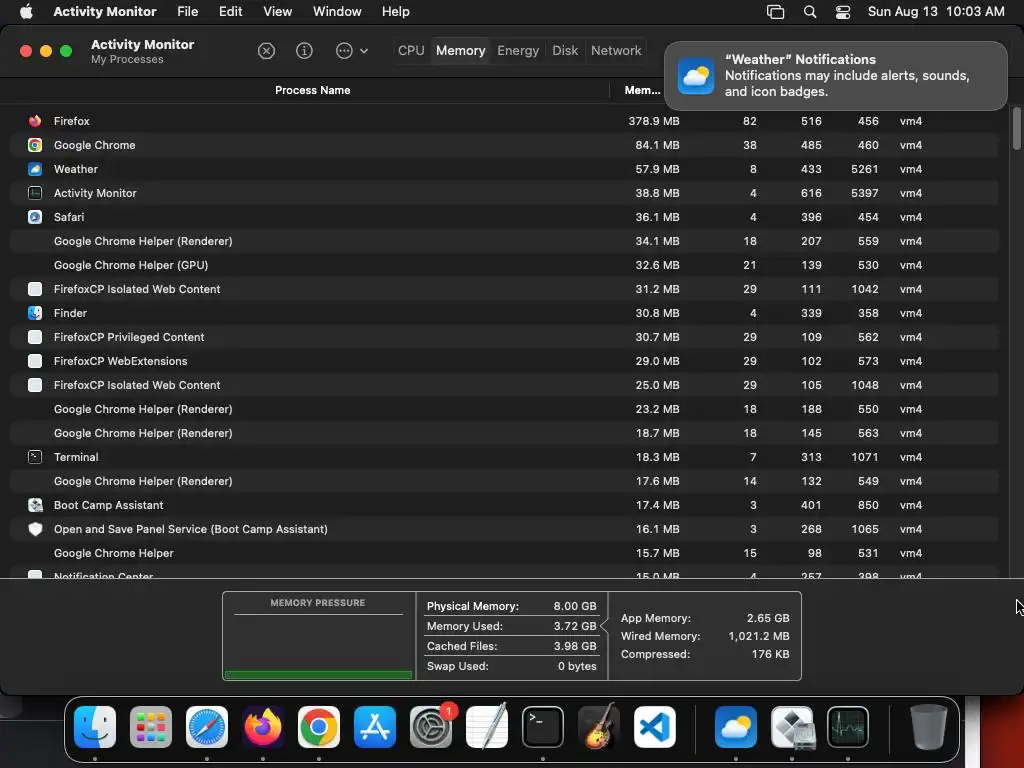Select the Google Chrome Helper (Renderer) 34.1 MB row
1024x768 pixels.
(x=504, y=241)
